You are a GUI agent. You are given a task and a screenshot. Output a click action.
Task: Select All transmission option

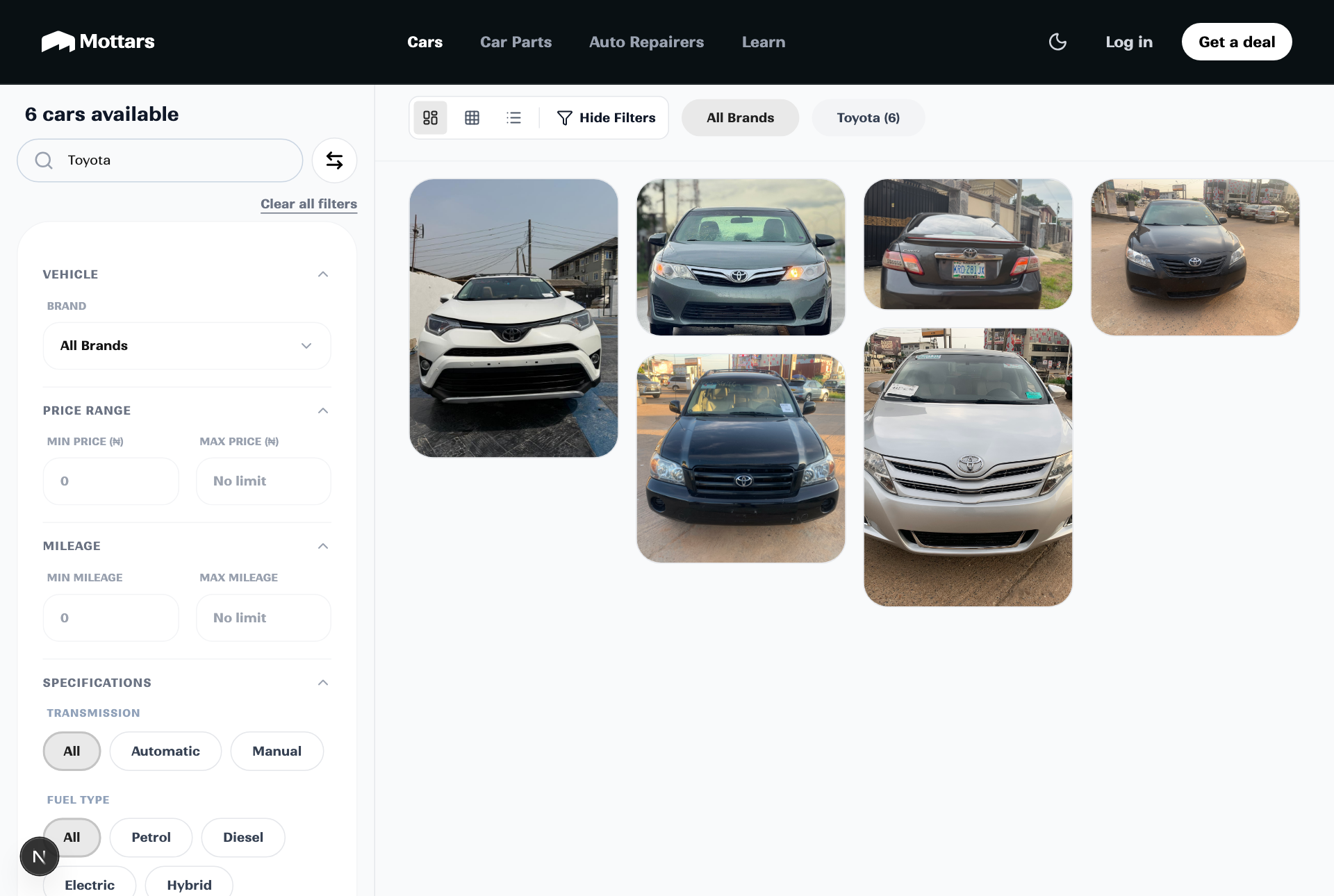tap(72, 751)
